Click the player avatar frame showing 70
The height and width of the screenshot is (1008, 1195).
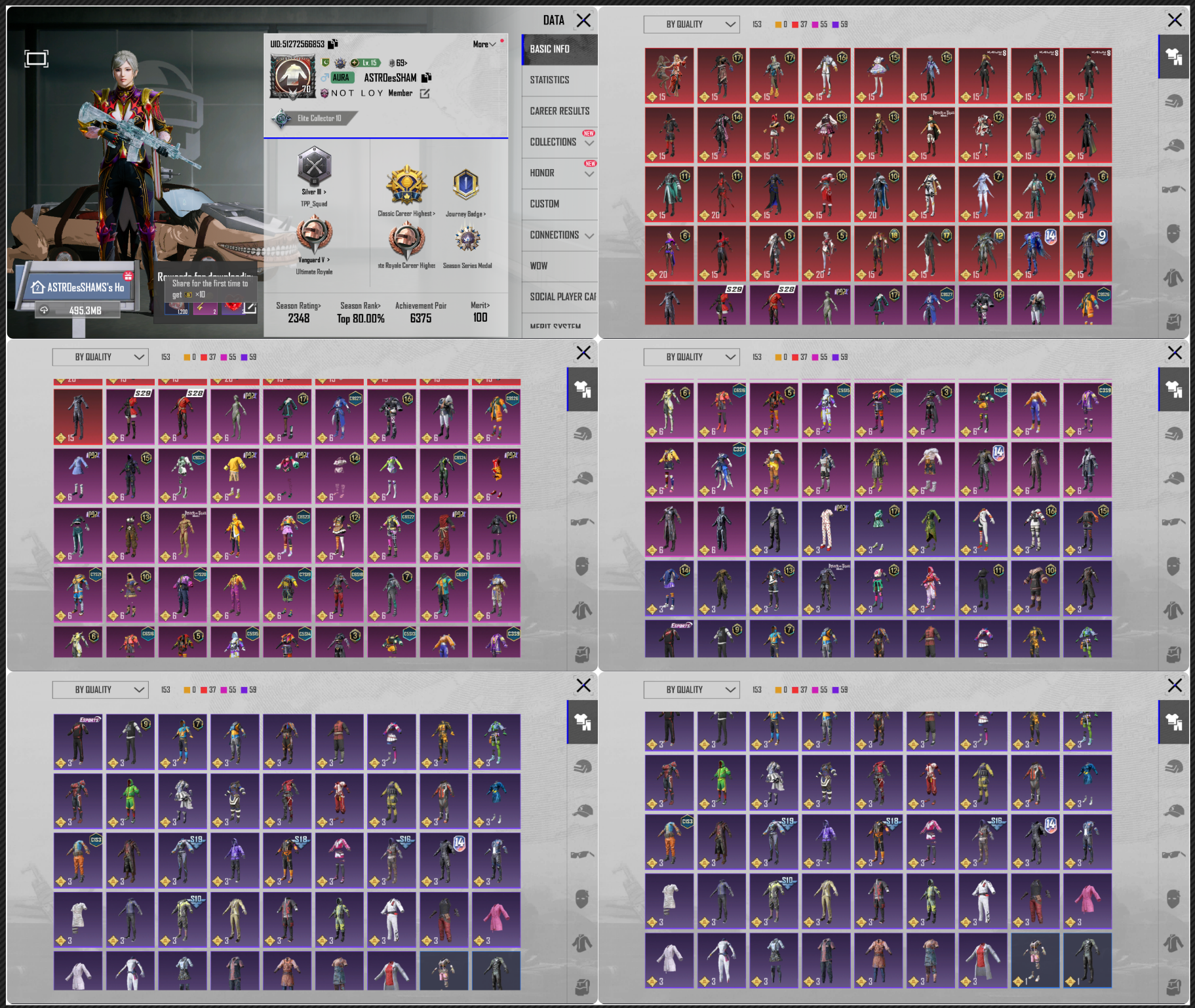[292, 77]
